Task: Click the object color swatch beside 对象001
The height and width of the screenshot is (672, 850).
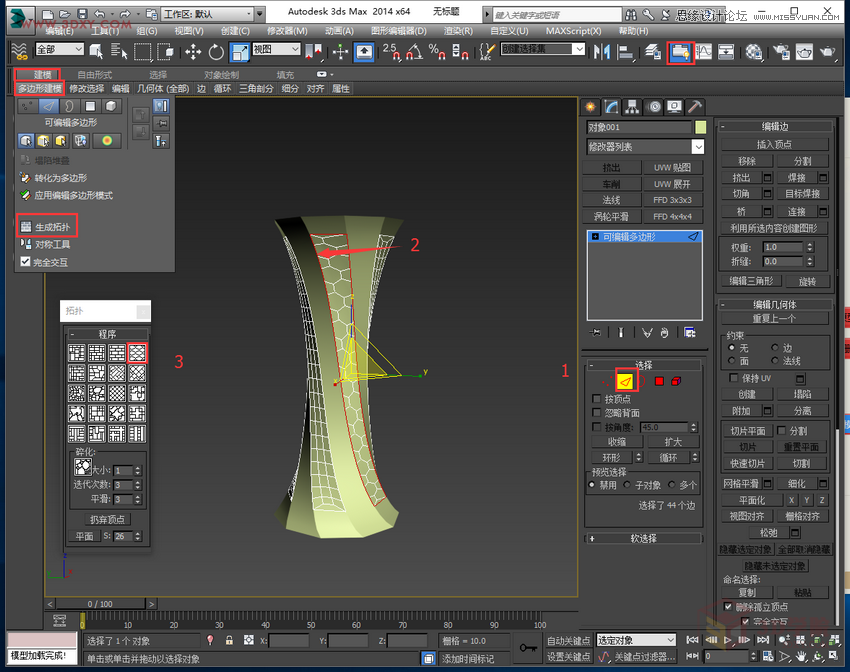Action: point(701,127)
